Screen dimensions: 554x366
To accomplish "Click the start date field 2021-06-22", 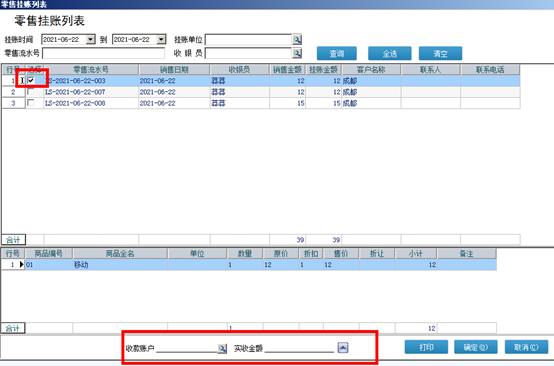I will 64,40.
